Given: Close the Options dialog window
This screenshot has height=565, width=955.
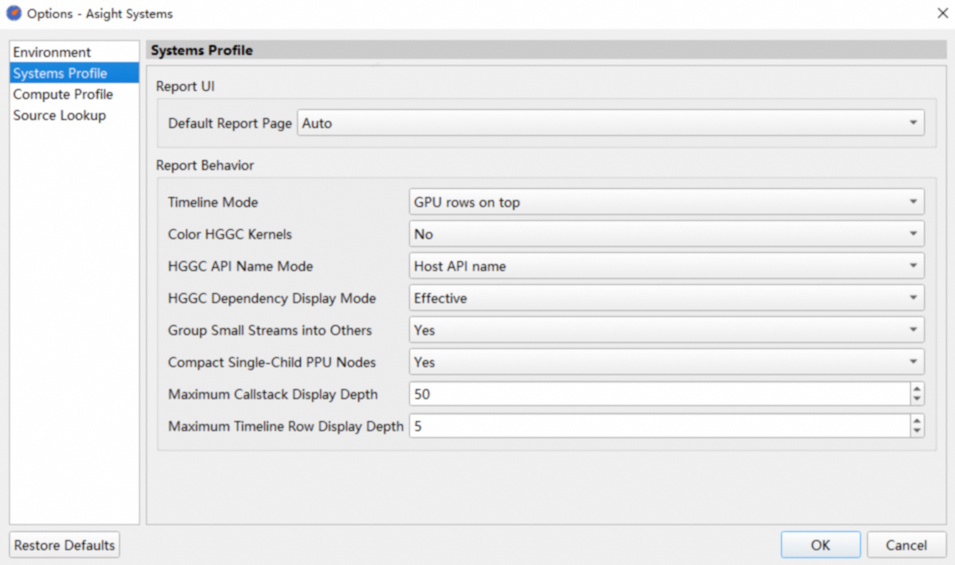Looking at the screenshot, I should tap(942, 13).
